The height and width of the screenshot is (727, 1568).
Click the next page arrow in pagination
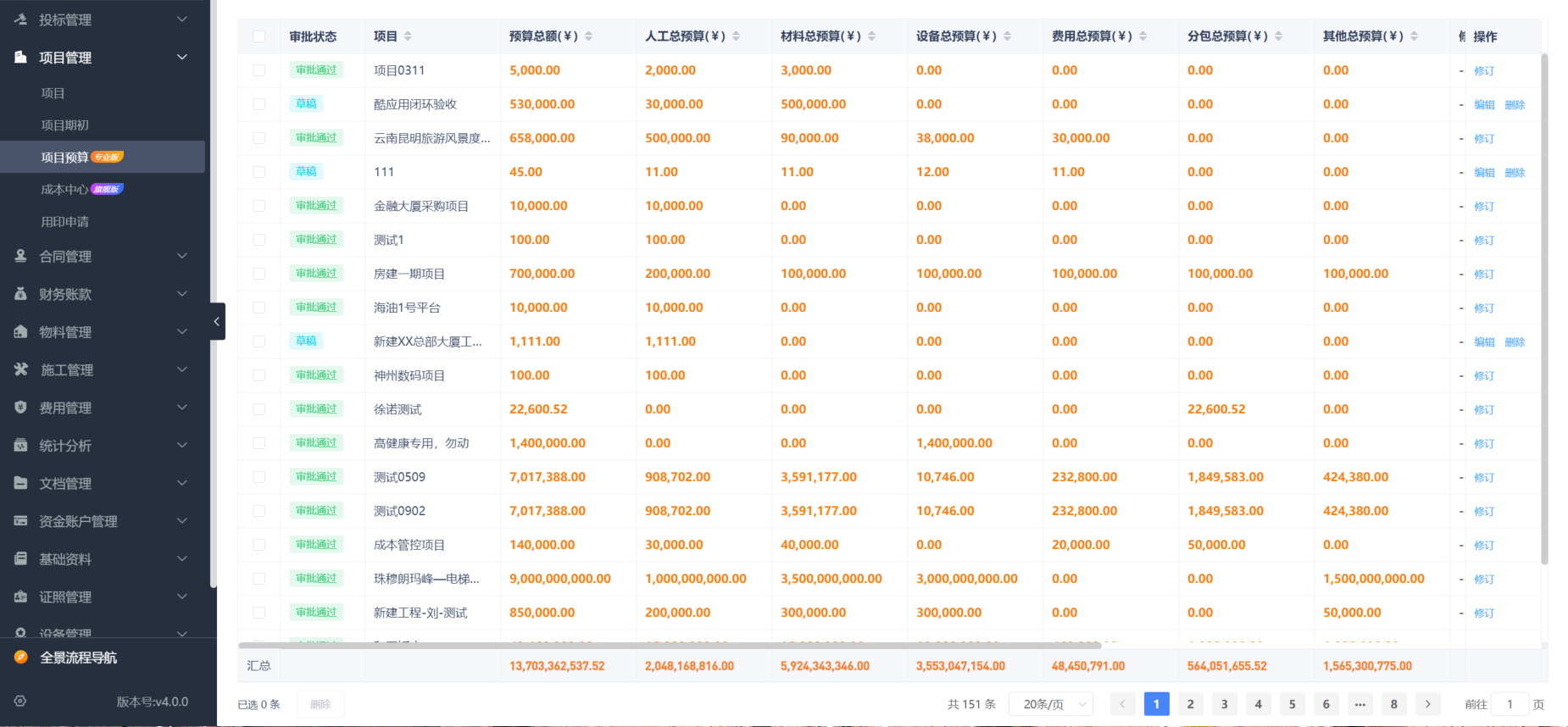(x=1427, y=704)
